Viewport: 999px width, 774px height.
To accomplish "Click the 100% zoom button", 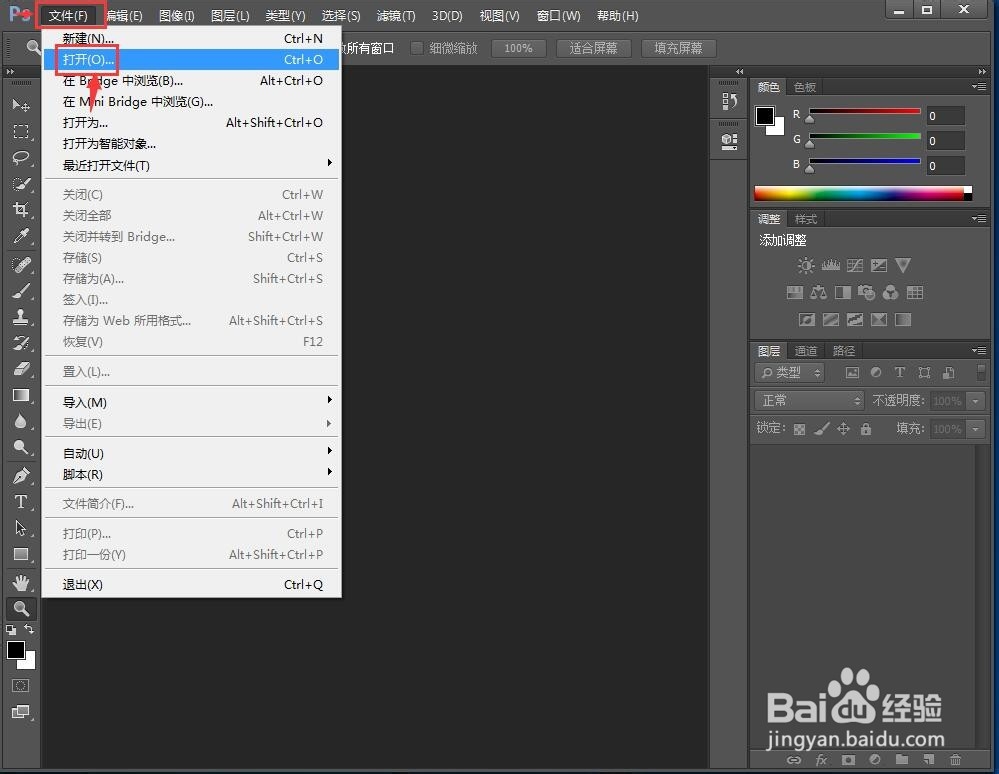I will 518,48.
